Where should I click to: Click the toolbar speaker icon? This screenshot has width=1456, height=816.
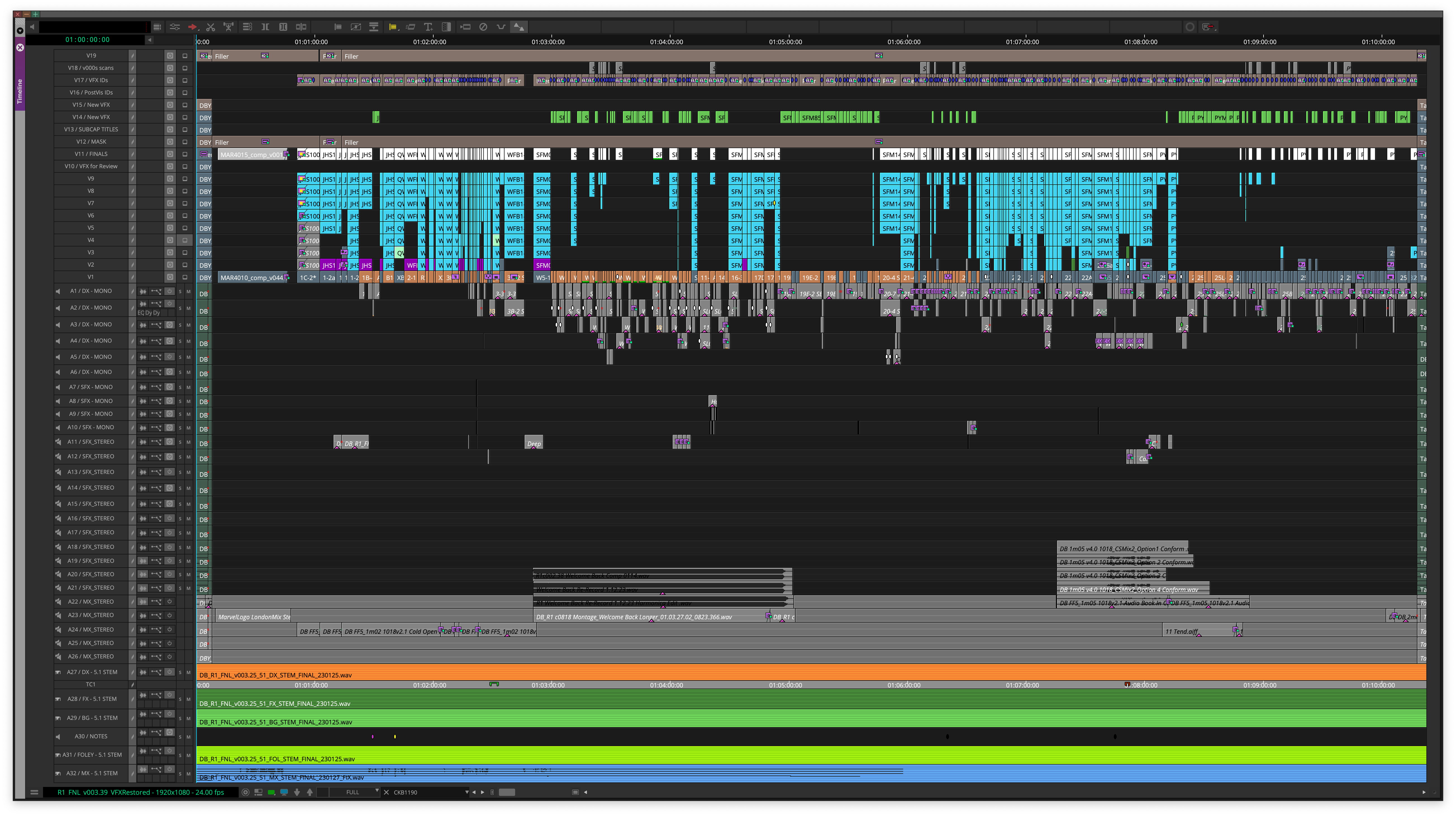pos(32,27)
